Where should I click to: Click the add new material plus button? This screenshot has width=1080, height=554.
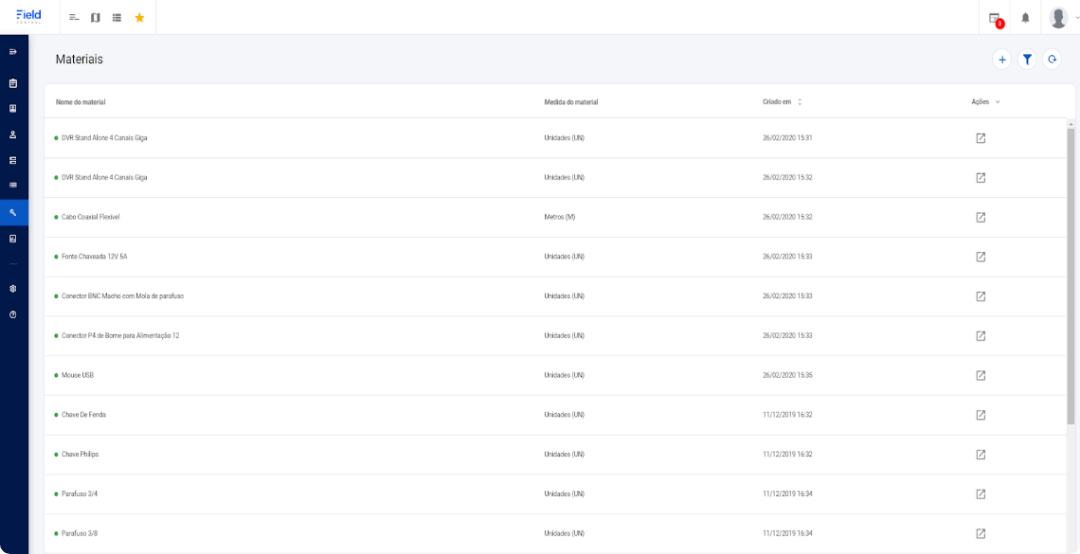pyautogui.click(x=1002, y=60)
